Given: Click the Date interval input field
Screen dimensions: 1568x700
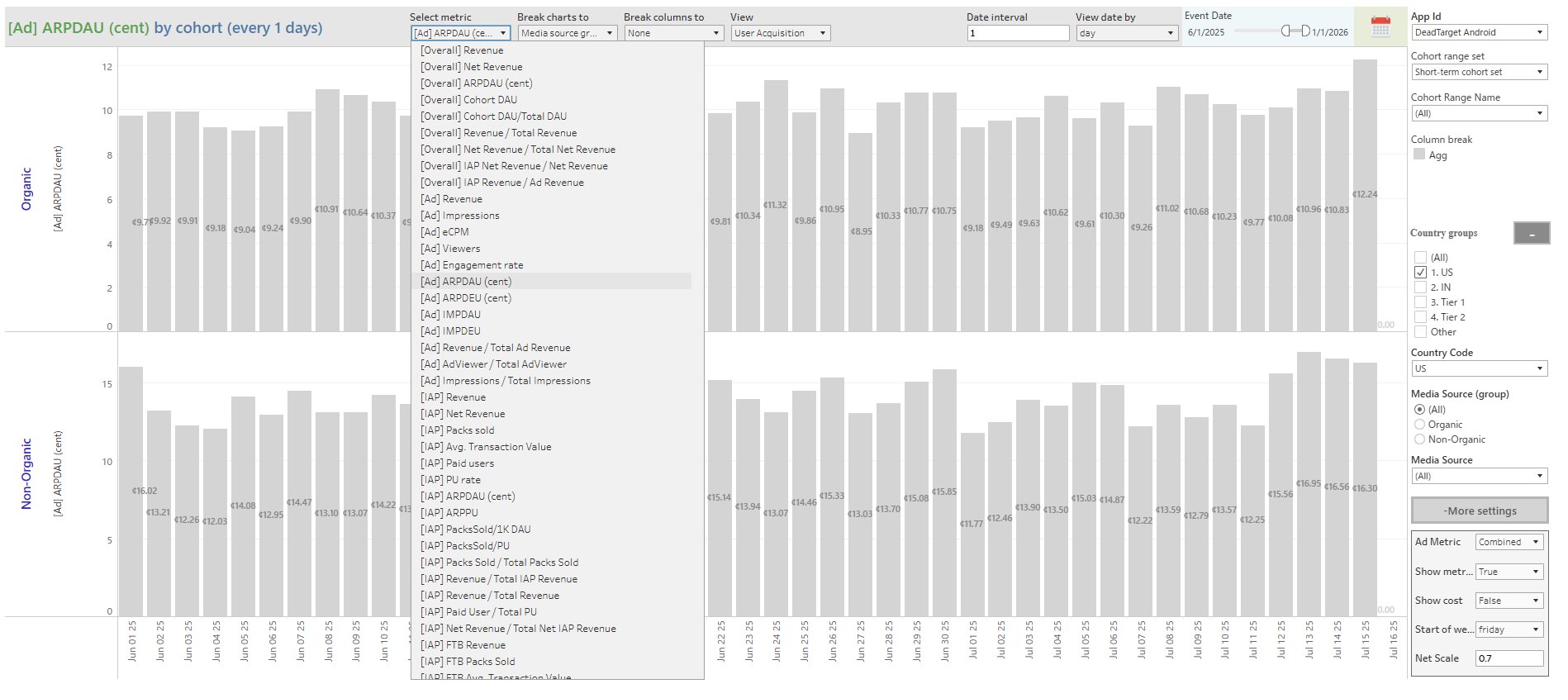Looking at the screenshot, I should tap(1018, 33).
